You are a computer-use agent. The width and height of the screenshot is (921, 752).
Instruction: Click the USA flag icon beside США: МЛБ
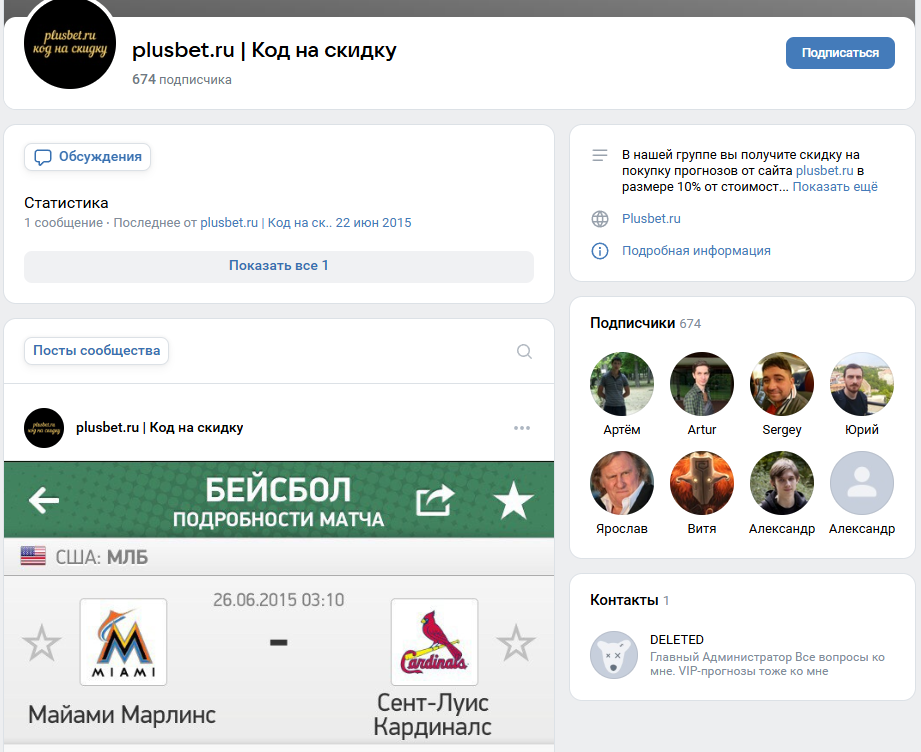click(x=33, y=556)
